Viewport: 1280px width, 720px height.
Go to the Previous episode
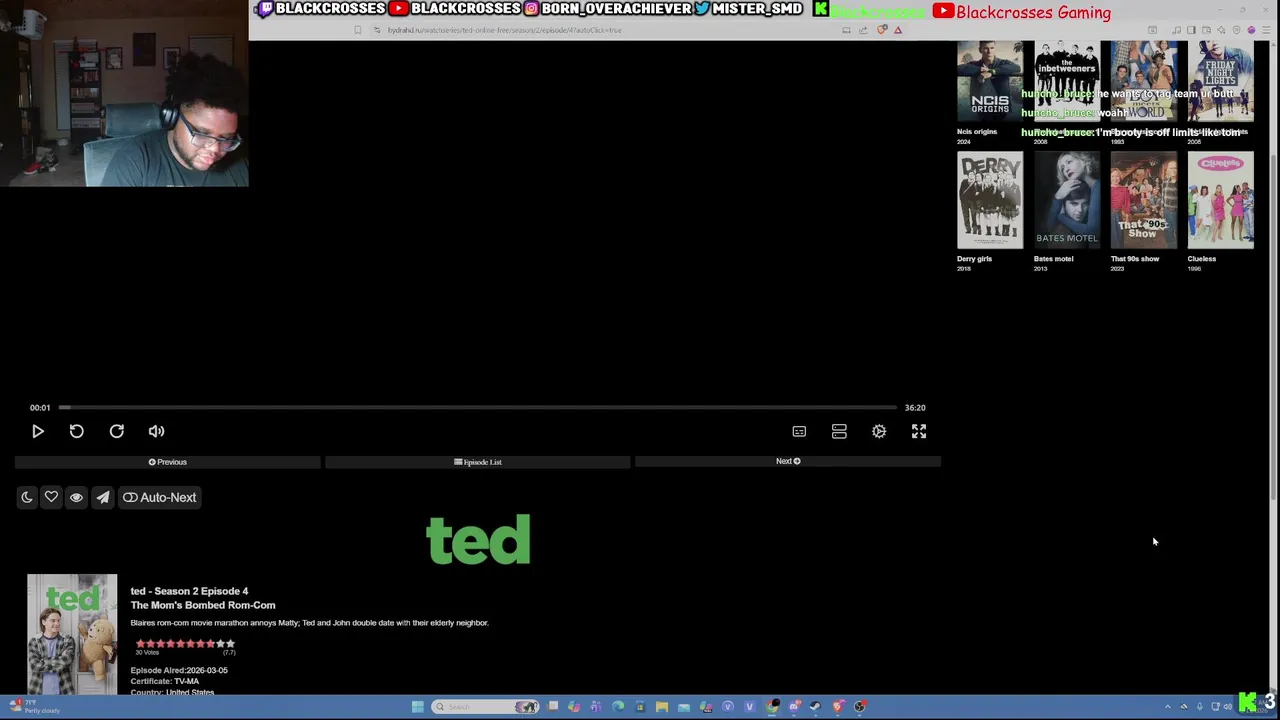tap(168, 462)
